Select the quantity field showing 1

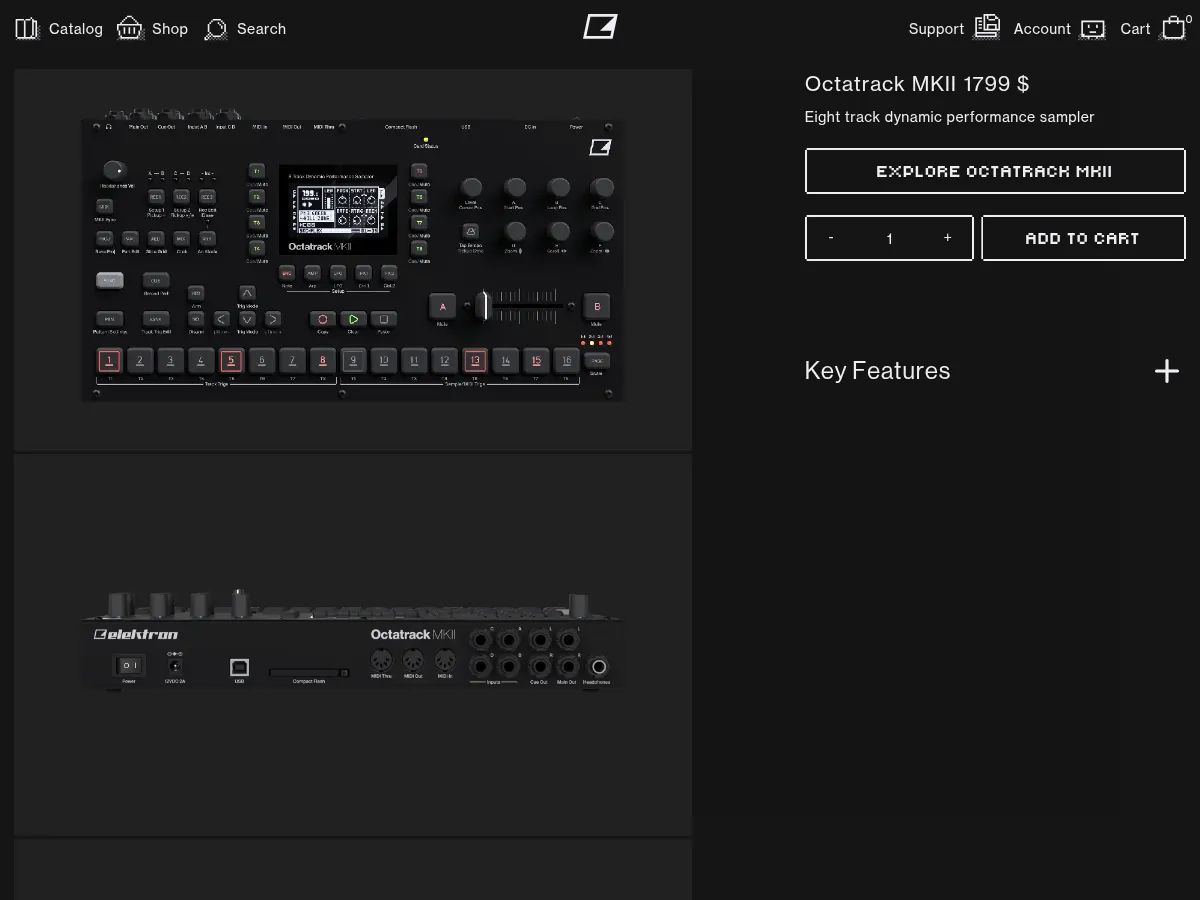point(889,238)
